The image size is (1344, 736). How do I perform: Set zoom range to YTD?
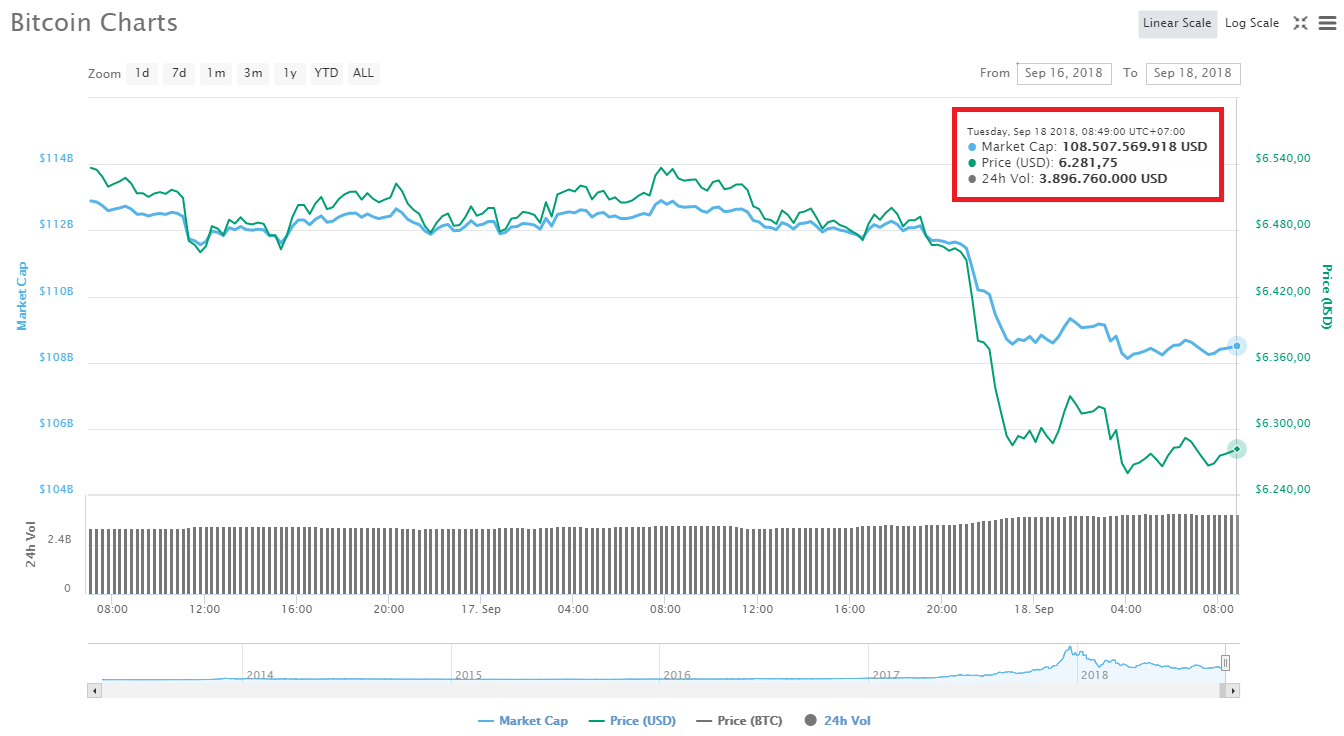(x=326, y=73)
